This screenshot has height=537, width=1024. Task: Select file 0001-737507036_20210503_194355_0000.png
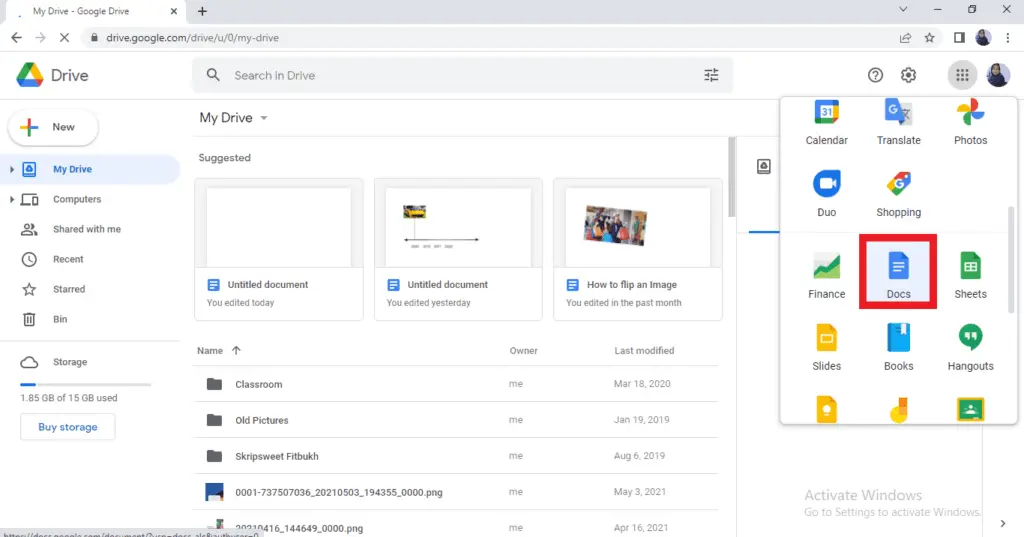coord(456,491)
